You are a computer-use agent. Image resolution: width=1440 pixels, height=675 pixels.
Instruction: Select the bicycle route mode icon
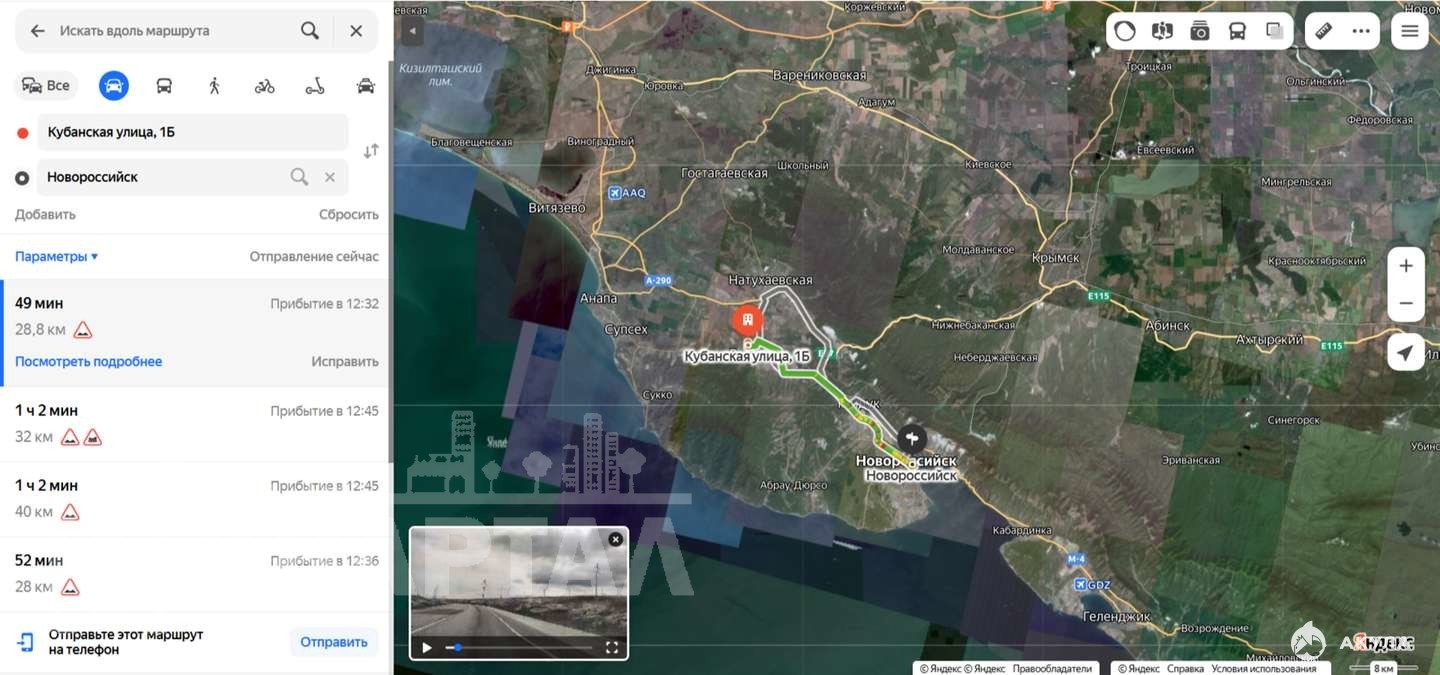coord(264,86)
